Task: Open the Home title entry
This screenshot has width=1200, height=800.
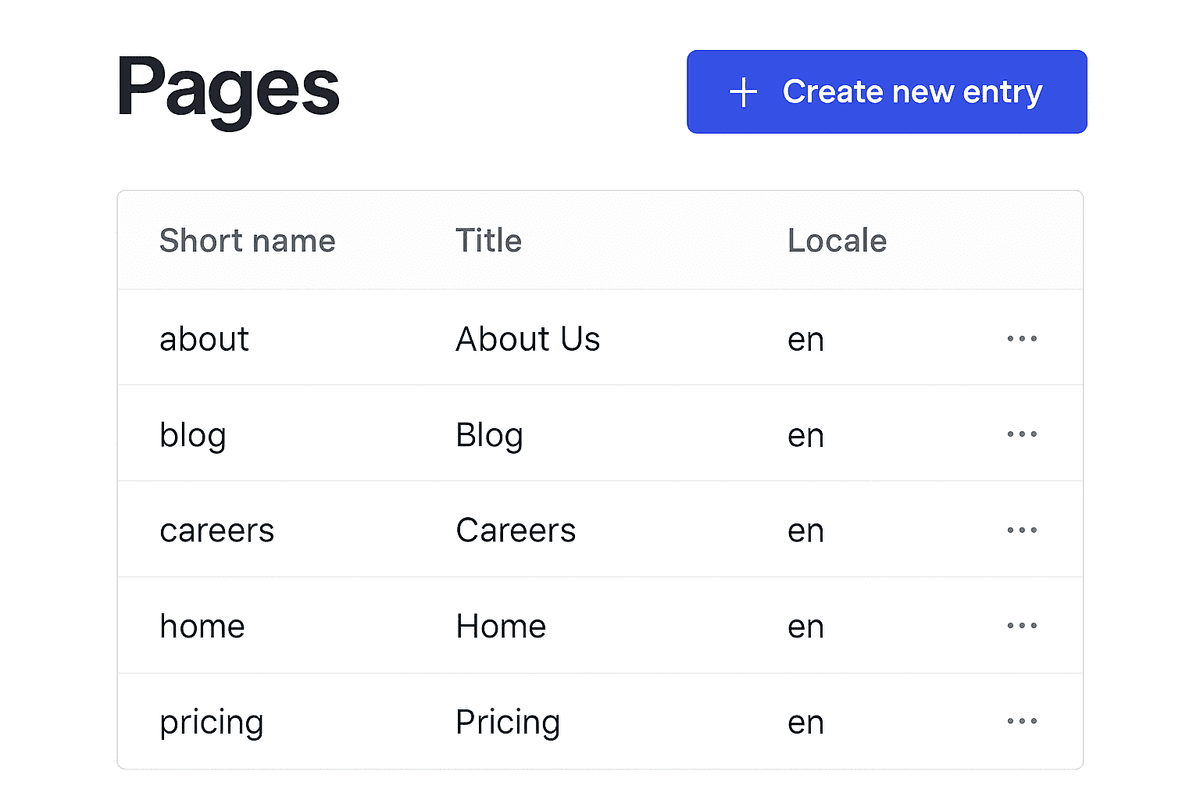Action: [x=501, y=626]
